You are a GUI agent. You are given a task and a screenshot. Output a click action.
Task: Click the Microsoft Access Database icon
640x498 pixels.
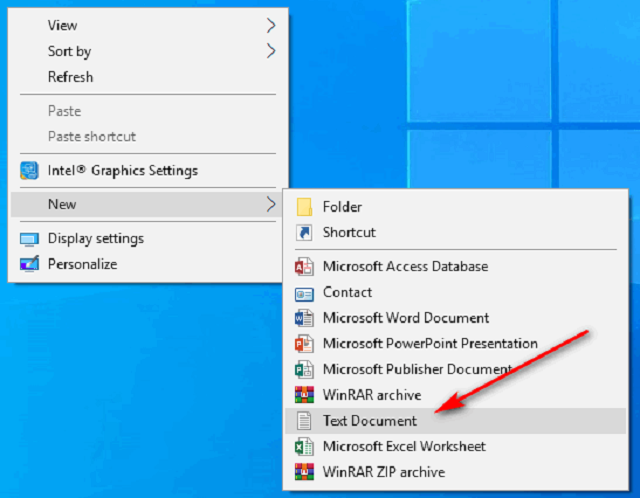(305, 267)
